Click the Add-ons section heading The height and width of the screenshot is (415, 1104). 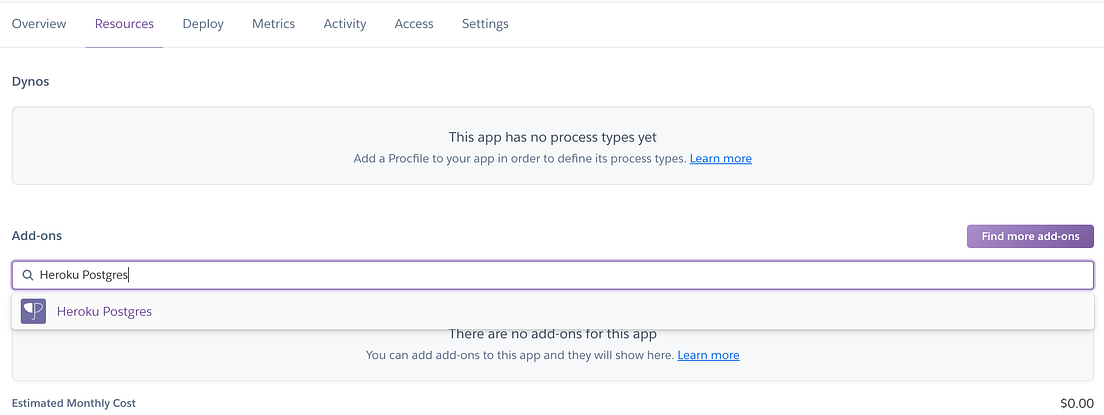click(x=36, y=236)
